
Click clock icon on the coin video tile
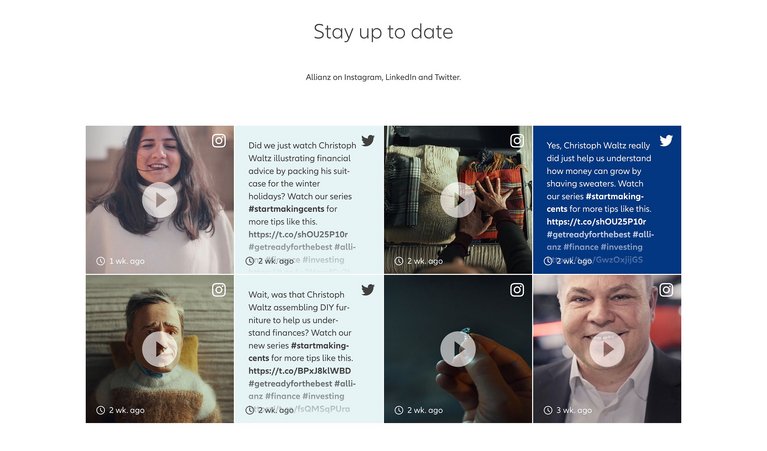(x=399, y=410)
